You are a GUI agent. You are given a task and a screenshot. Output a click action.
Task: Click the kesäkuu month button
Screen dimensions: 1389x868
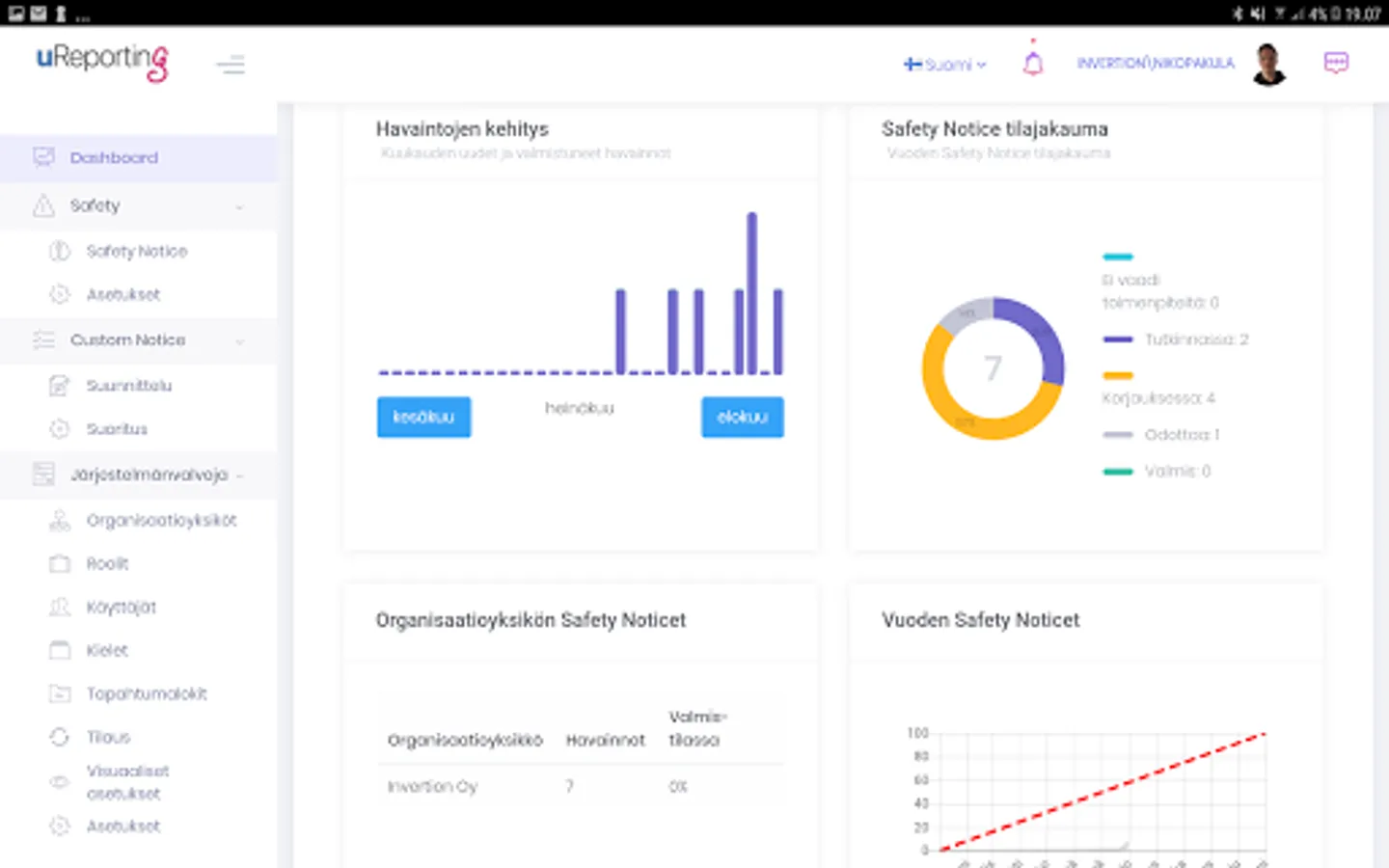tap(423, 417)
